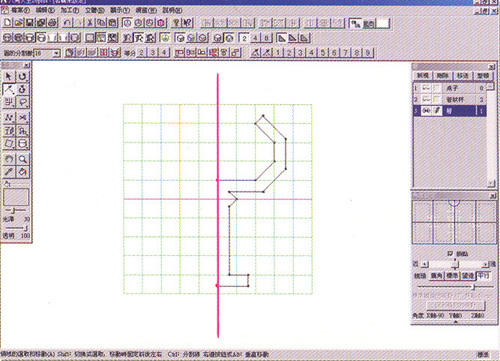Click the layer list scroll-down arrow
This screenshot has height=361, width=500.
click(x=490, y=183)
